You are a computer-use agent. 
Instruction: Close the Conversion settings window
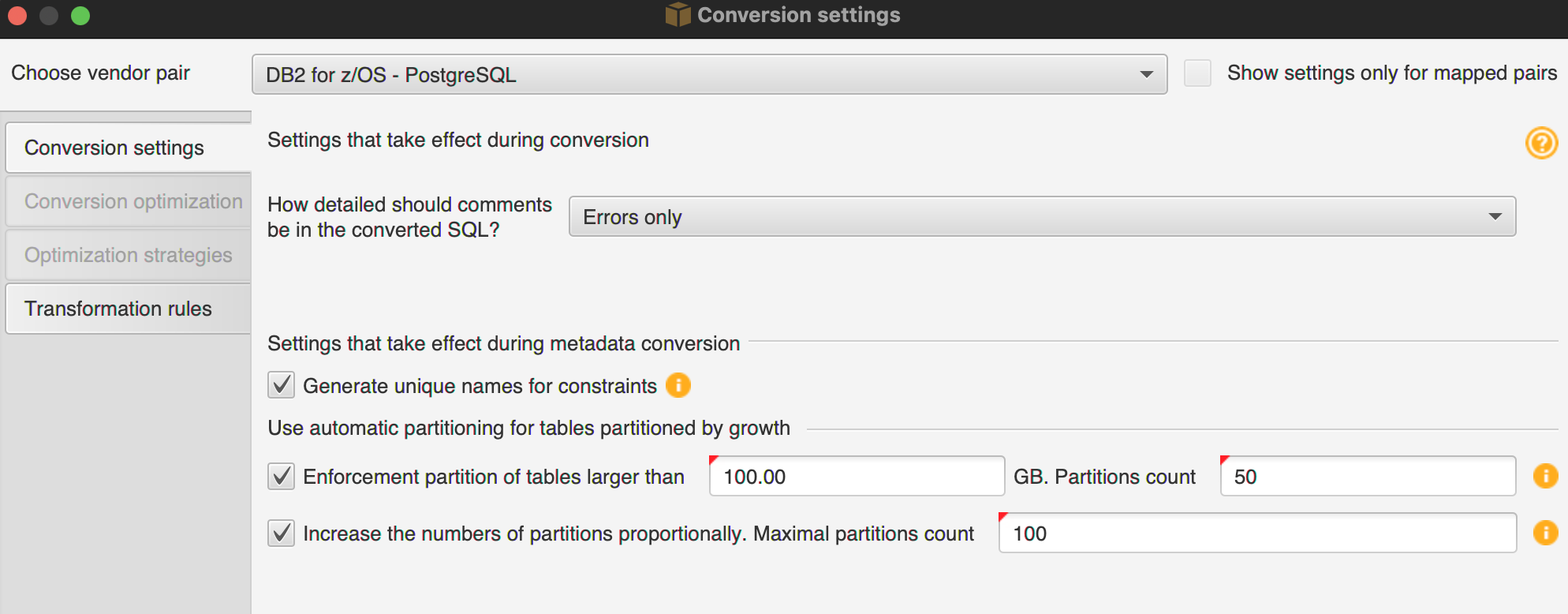[x=17, y=16]
